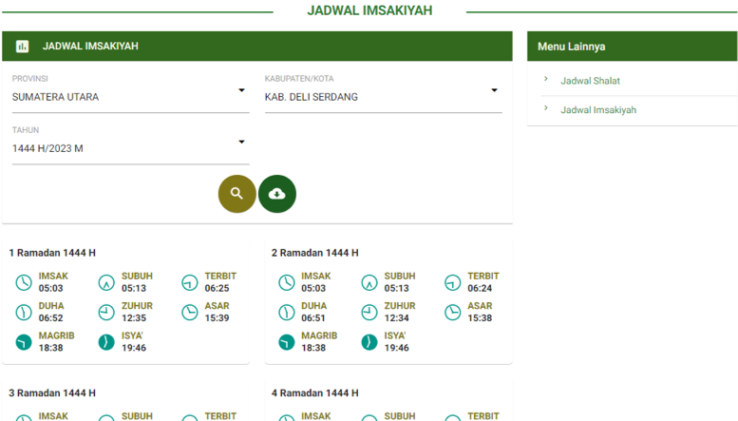Click Zuhur time 12:34 for 2 Ramadan
Viewport: 738px width, 421px height.
pyautogui.click(x=397, y=318)
